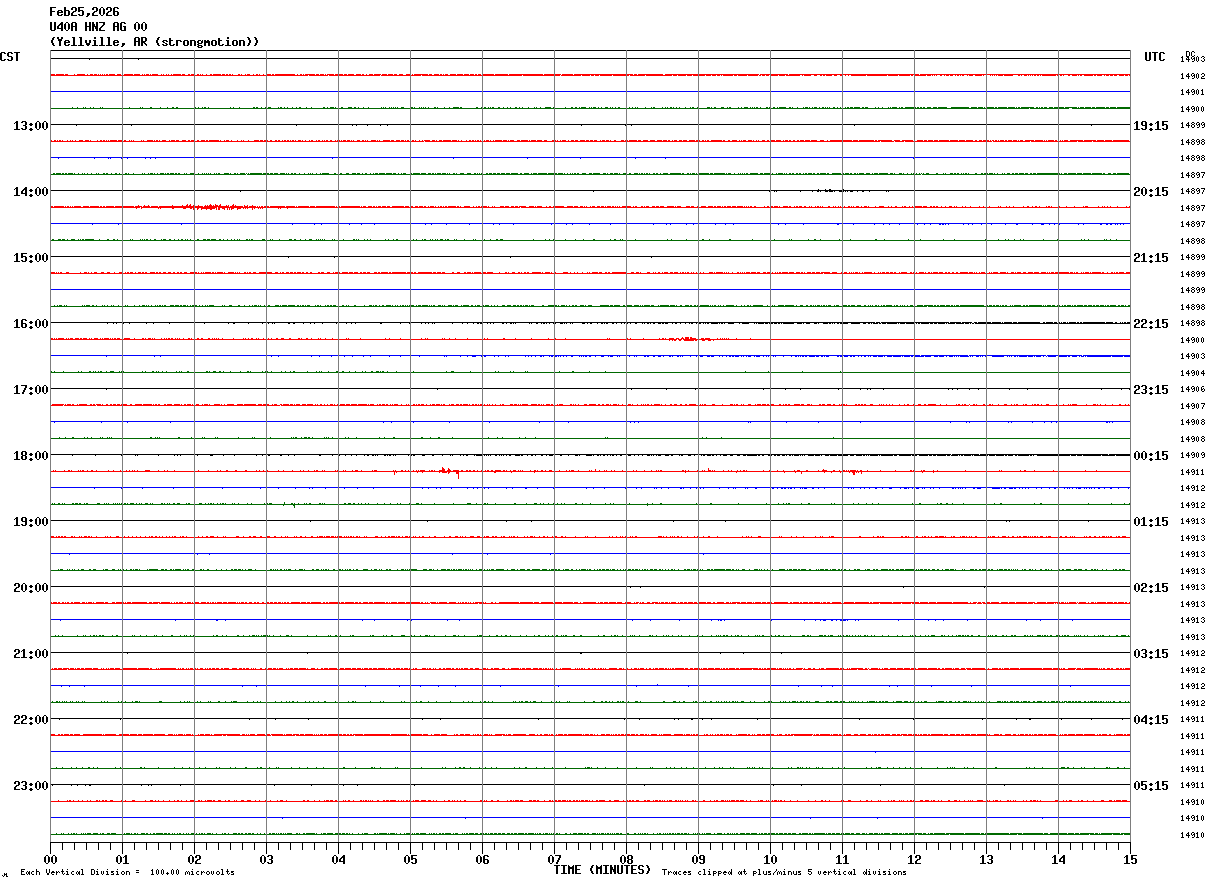
Task: Select the station code U40A HNZ AG 00
Action: 98,27
